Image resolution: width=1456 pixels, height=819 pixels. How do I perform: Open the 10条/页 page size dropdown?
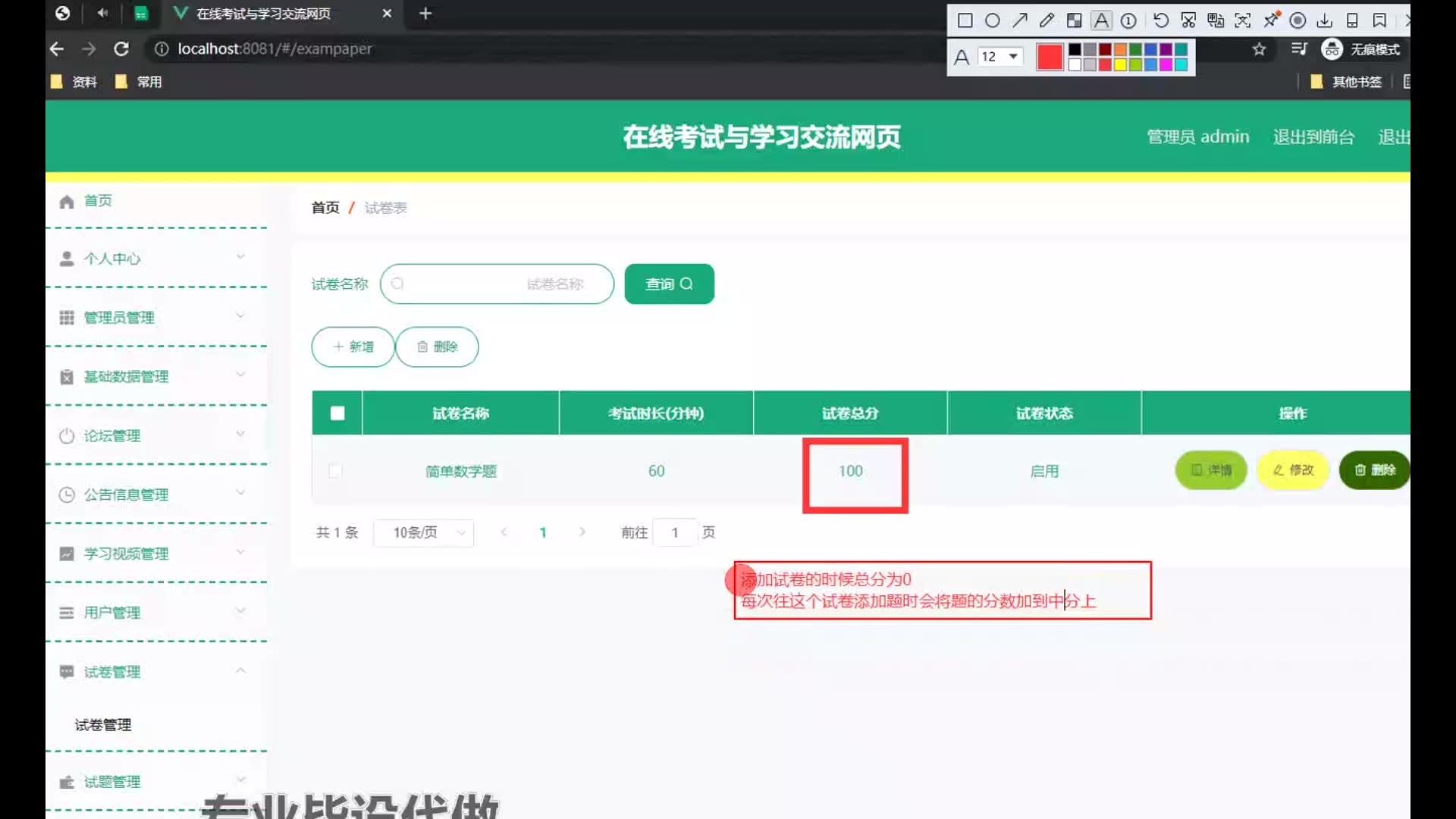point(424,532)
